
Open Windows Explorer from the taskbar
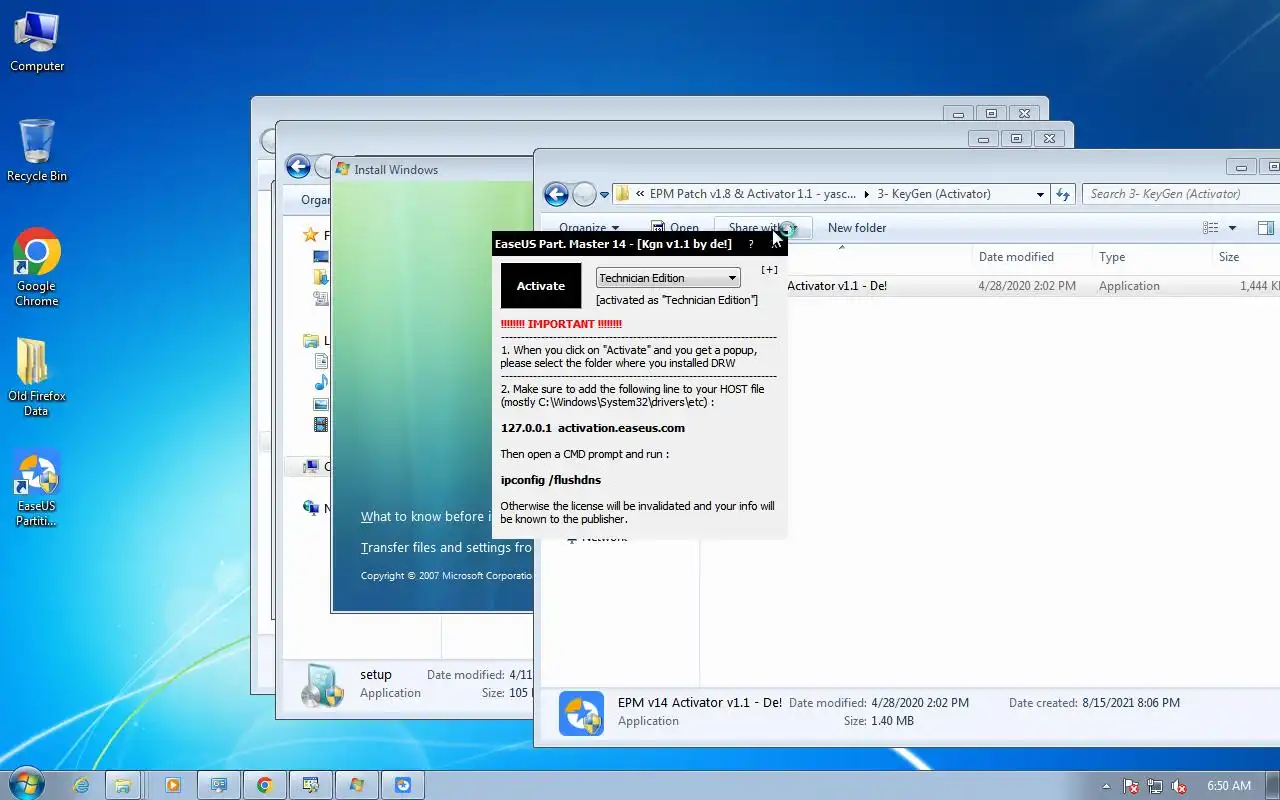tap(123, 785)
